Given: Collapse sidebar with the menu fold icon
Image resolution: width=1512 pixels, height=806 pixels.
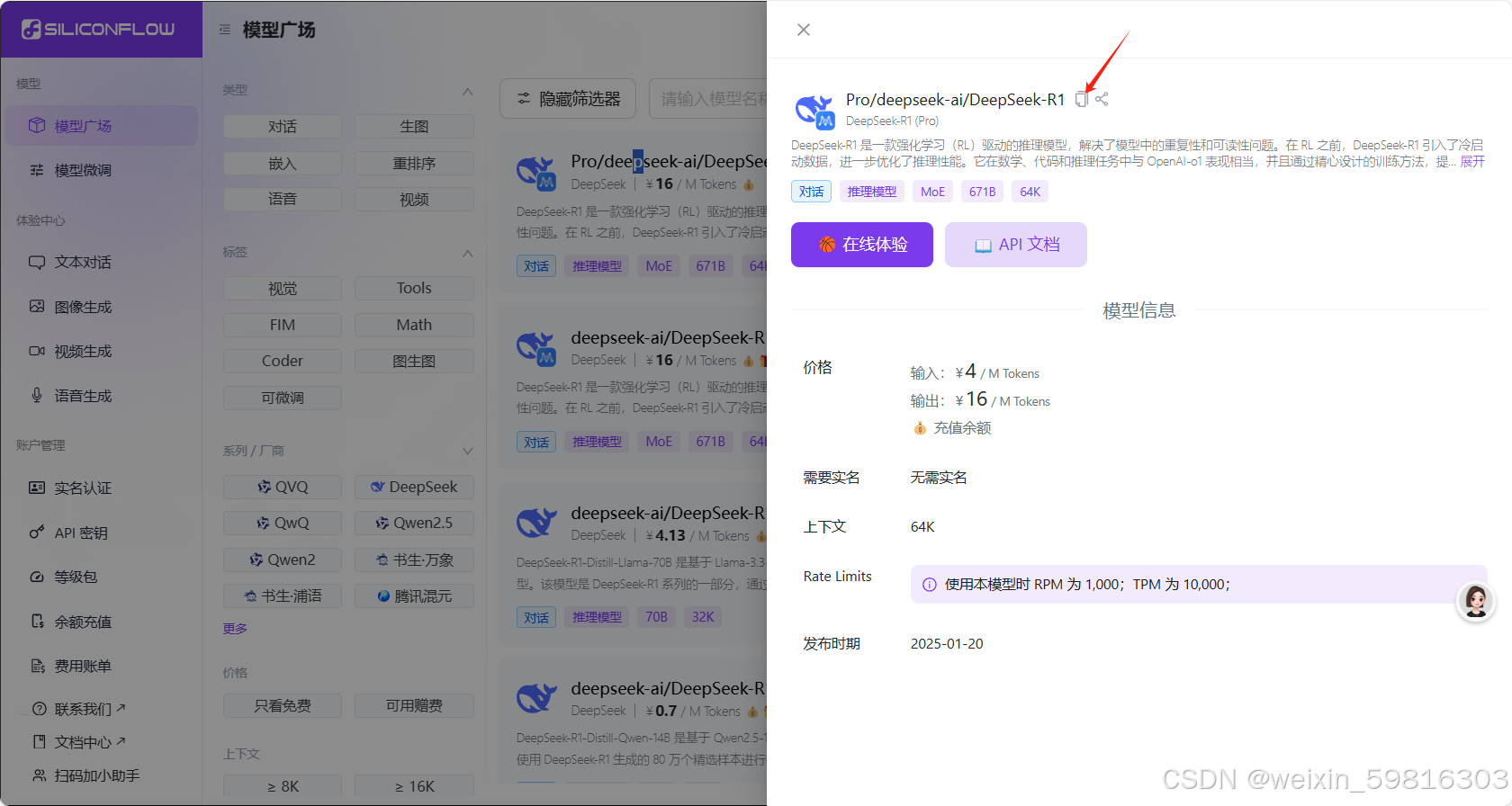Looking at the screenshot, I should 224,30.
